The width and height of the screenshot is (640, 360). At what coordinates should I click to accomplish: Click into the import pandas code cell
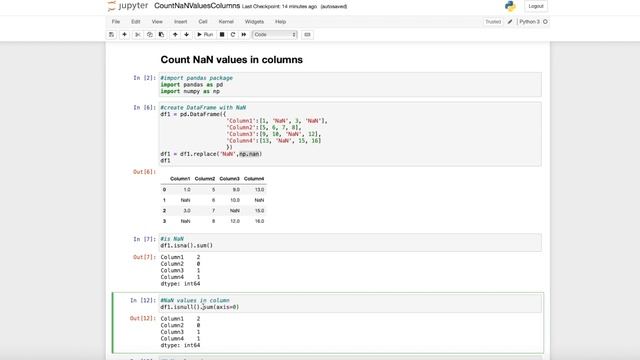(x=350, y=84)
